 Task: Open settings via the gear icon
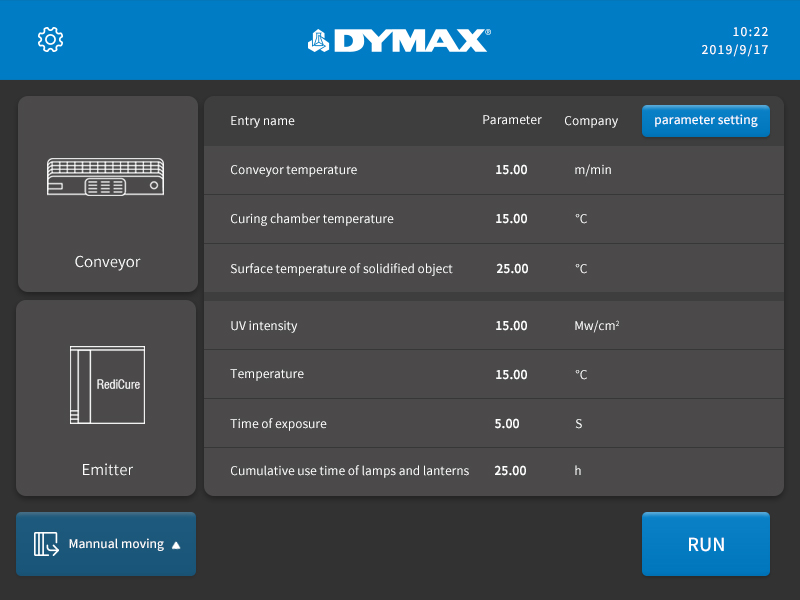[51, 39]
